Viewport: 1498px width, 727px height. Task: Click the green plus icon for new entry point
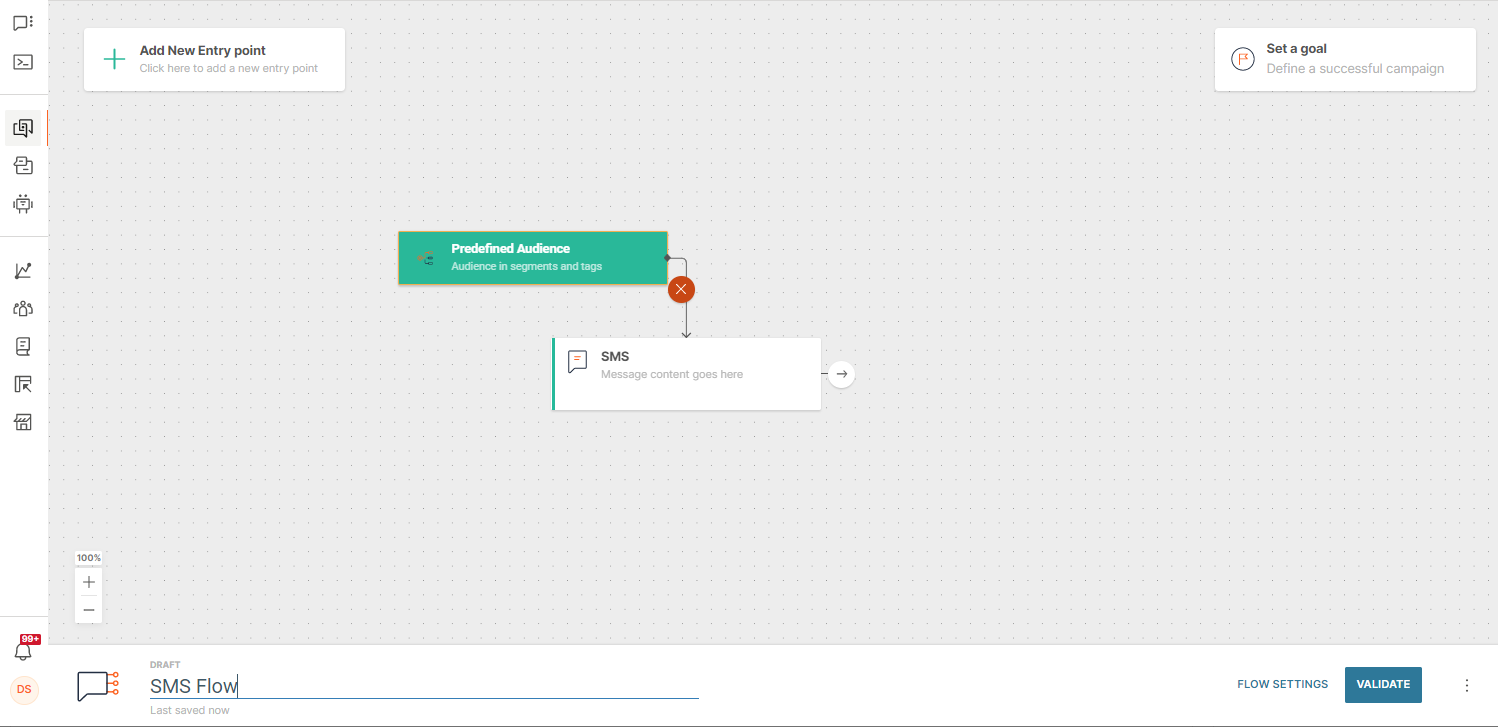115,59
